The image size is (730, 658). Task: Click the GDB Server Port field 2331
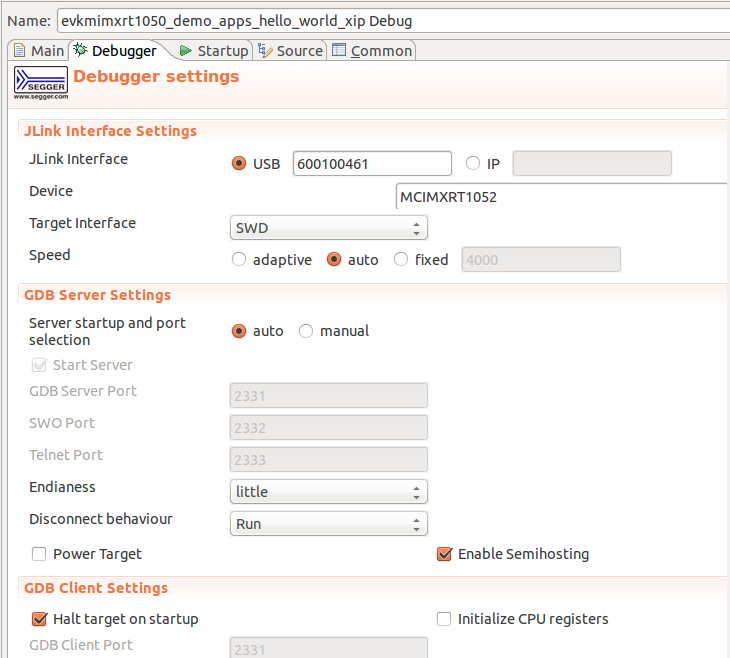[x=329, y=396]
